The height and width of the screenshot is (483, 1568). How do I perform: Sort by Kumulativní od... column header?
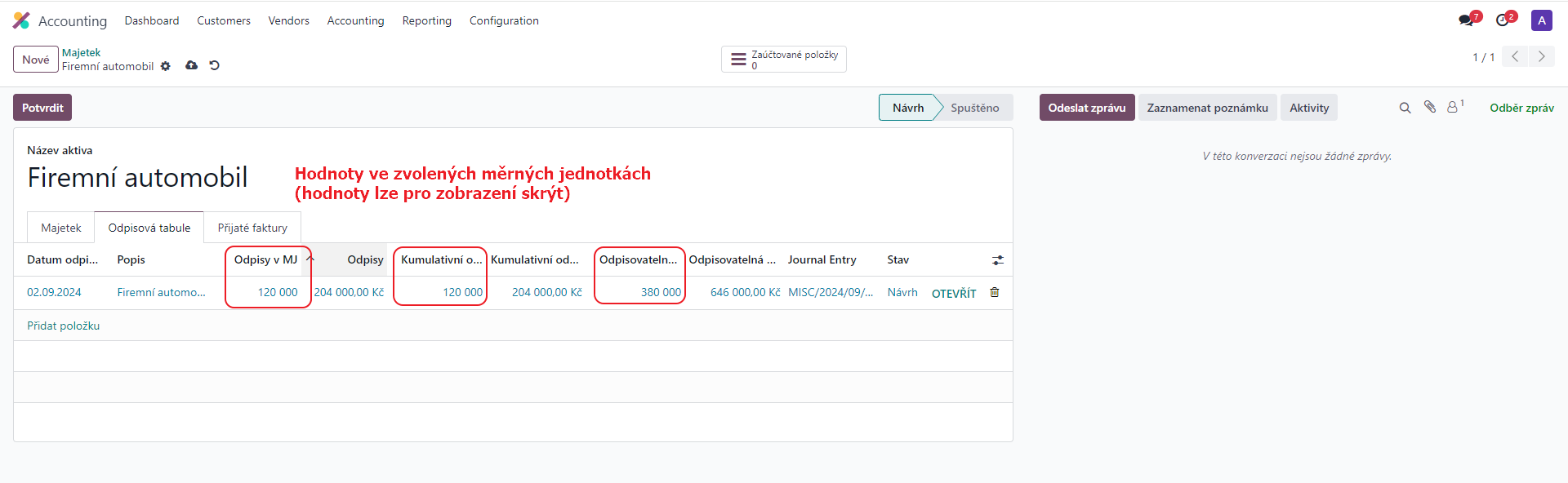click(x=535, y=259)
